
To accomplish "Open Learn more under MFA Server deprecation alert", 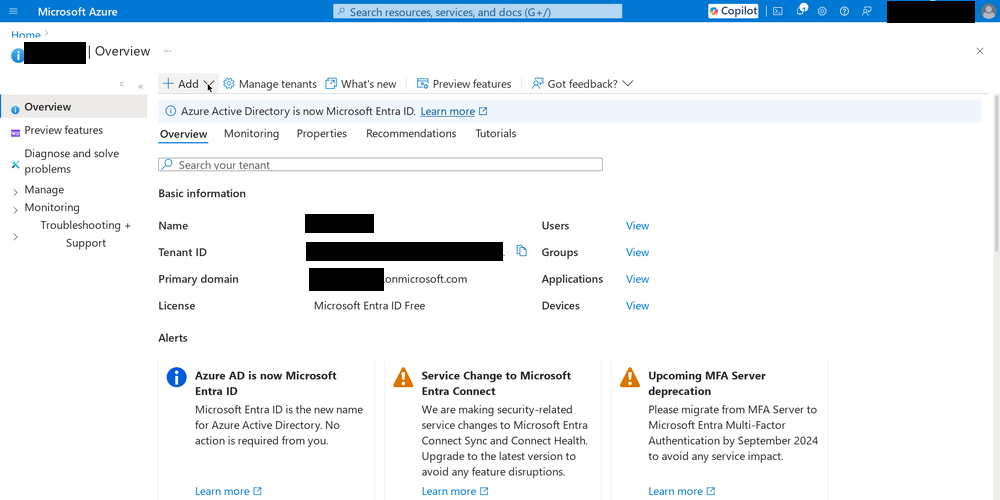I will click(682, 491).
